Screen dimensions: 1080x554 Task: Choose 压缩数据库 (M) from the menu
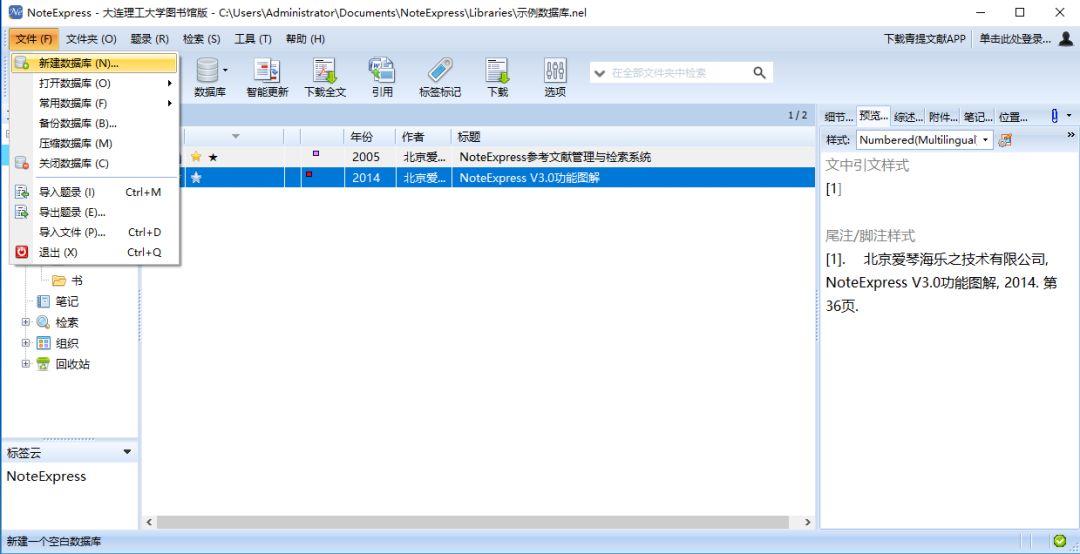tap(95, 143)
